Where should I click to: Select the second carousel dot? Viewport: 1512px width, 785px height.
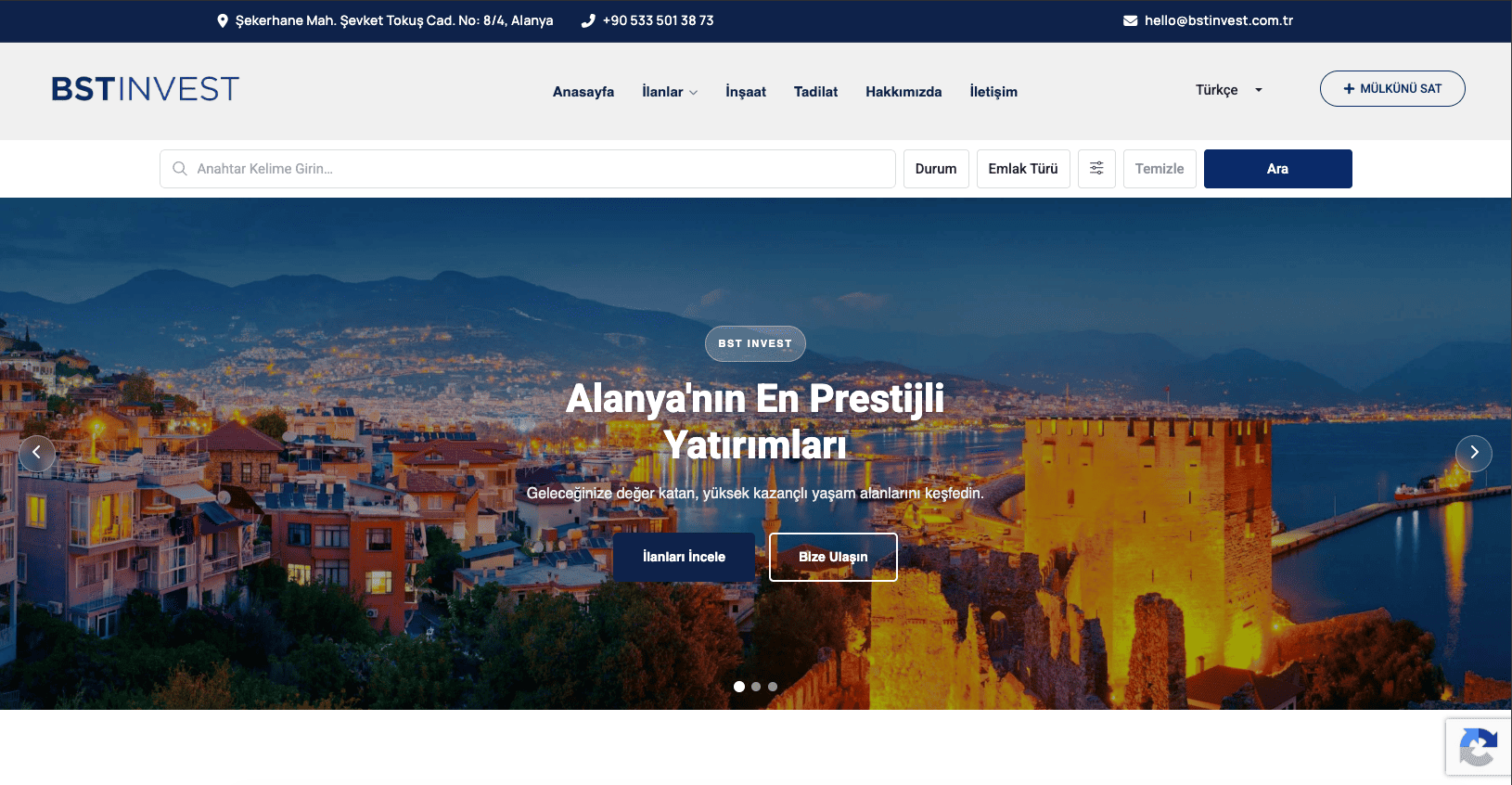coord(756,687)
